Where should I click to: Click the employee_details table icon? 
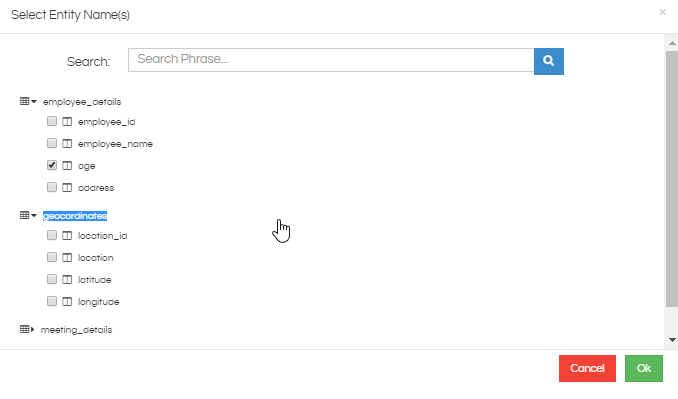tap(25, 102)
